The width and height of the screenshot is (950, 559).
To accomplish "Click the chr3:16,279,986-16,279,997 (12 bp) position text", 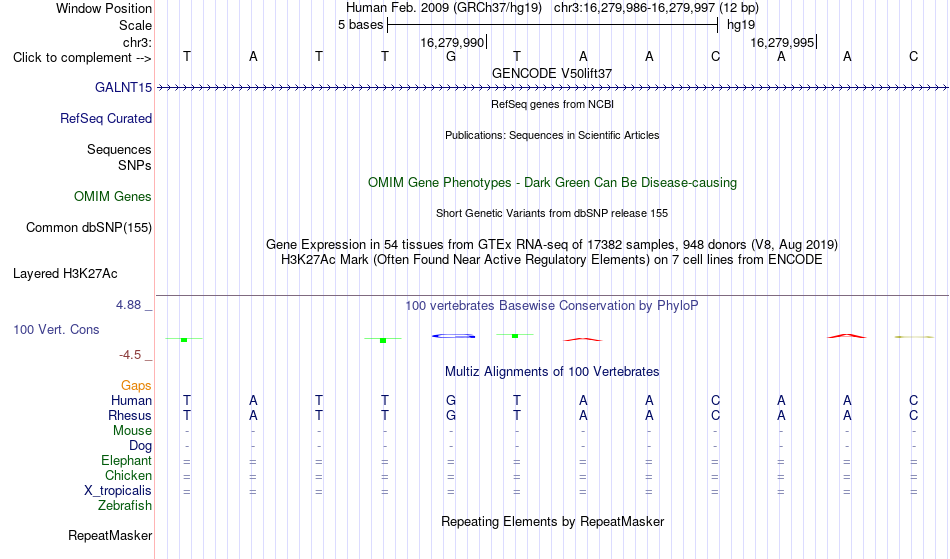I will 656,8.
